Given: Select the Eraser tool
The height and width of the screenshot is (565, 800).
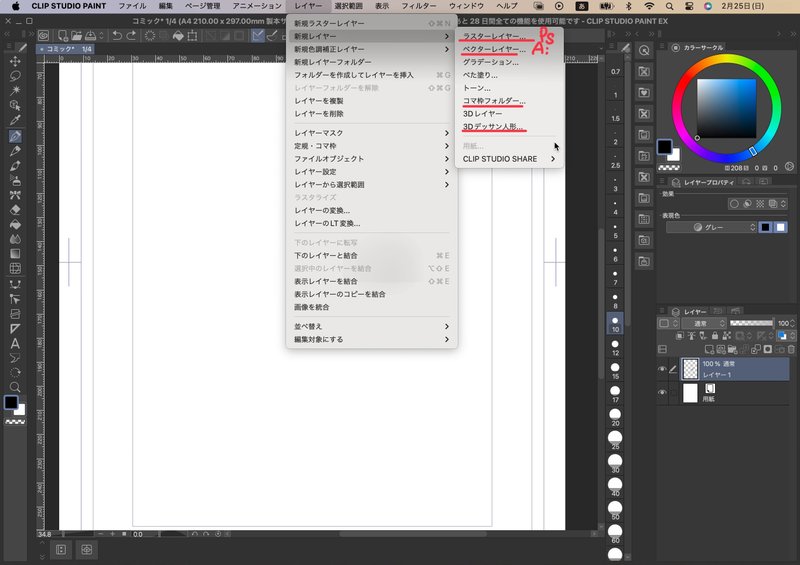Looking at the screenshot, I should click(15, 210).
